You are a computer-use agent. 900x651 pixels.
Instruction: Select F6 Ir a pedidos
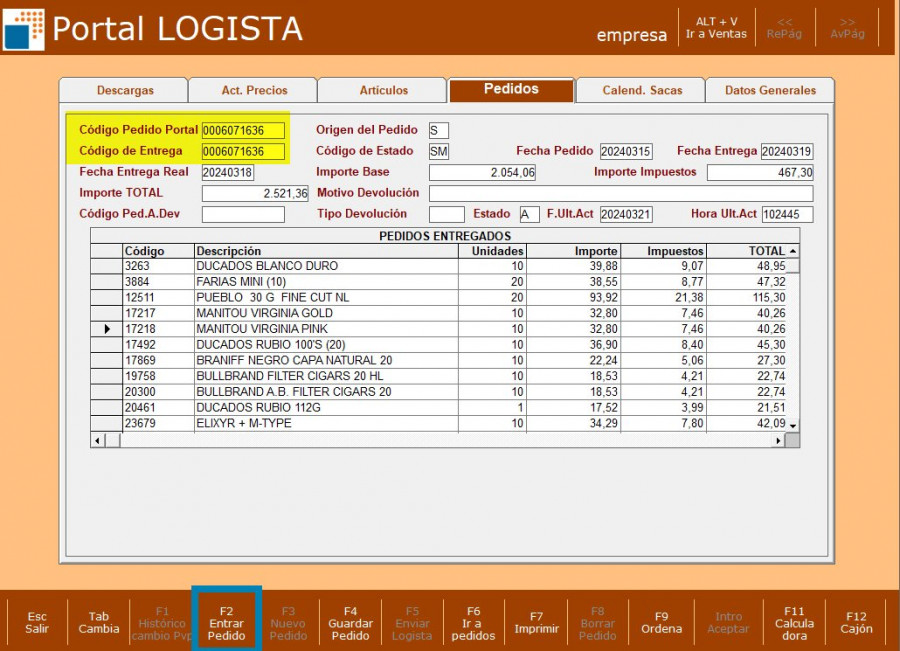(x=473, y=622)
